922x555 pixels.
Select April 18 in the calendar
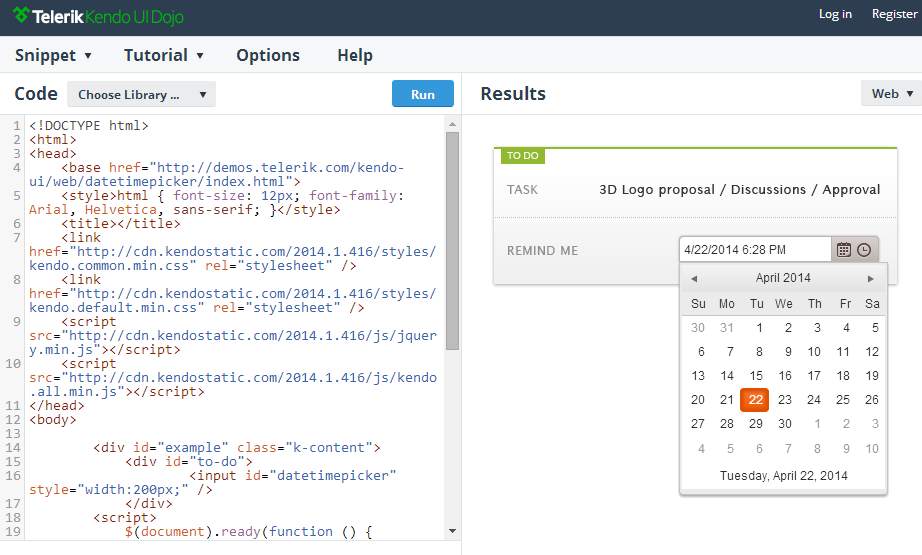[x=843, y=376]
